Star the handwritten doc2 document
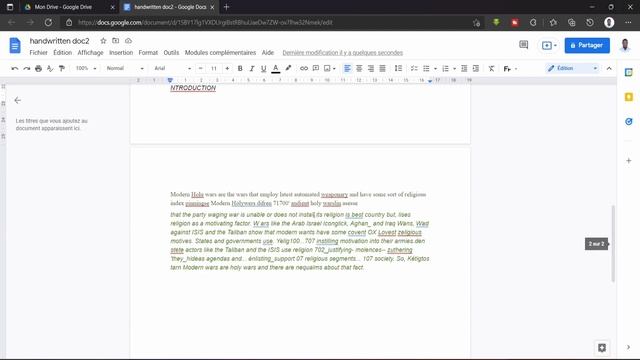This screenshot has width=640, height=360. coord(103,41)
